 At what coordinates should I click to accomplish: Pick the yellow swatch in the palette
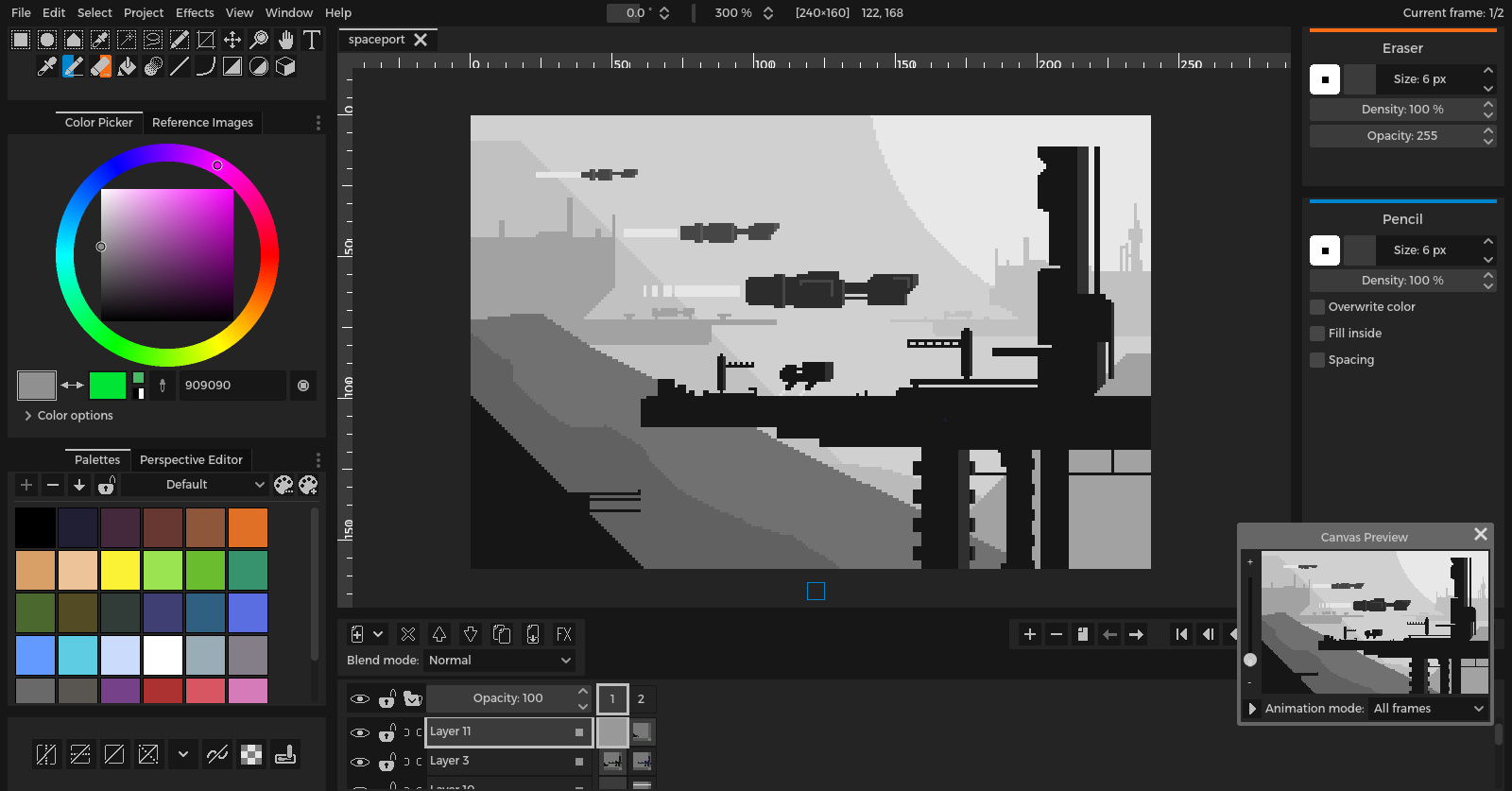[120, 571]
